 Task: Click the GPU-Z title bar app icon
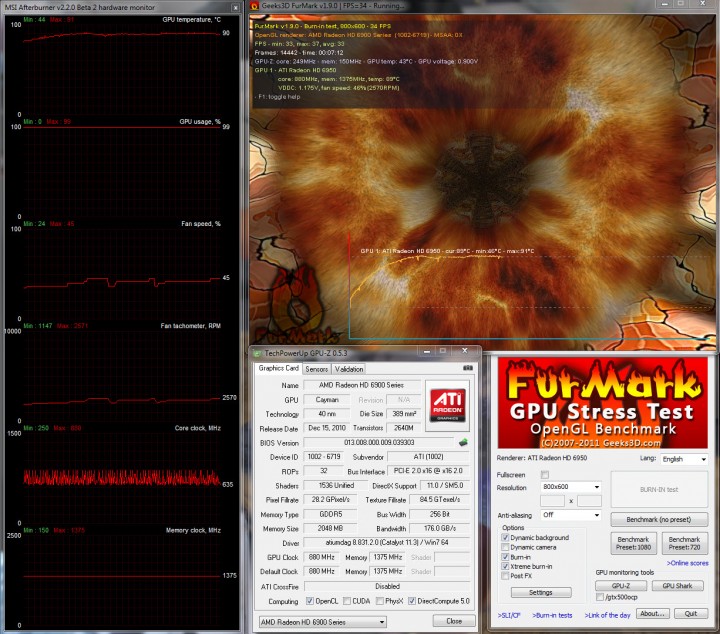(x=257, y=353)
